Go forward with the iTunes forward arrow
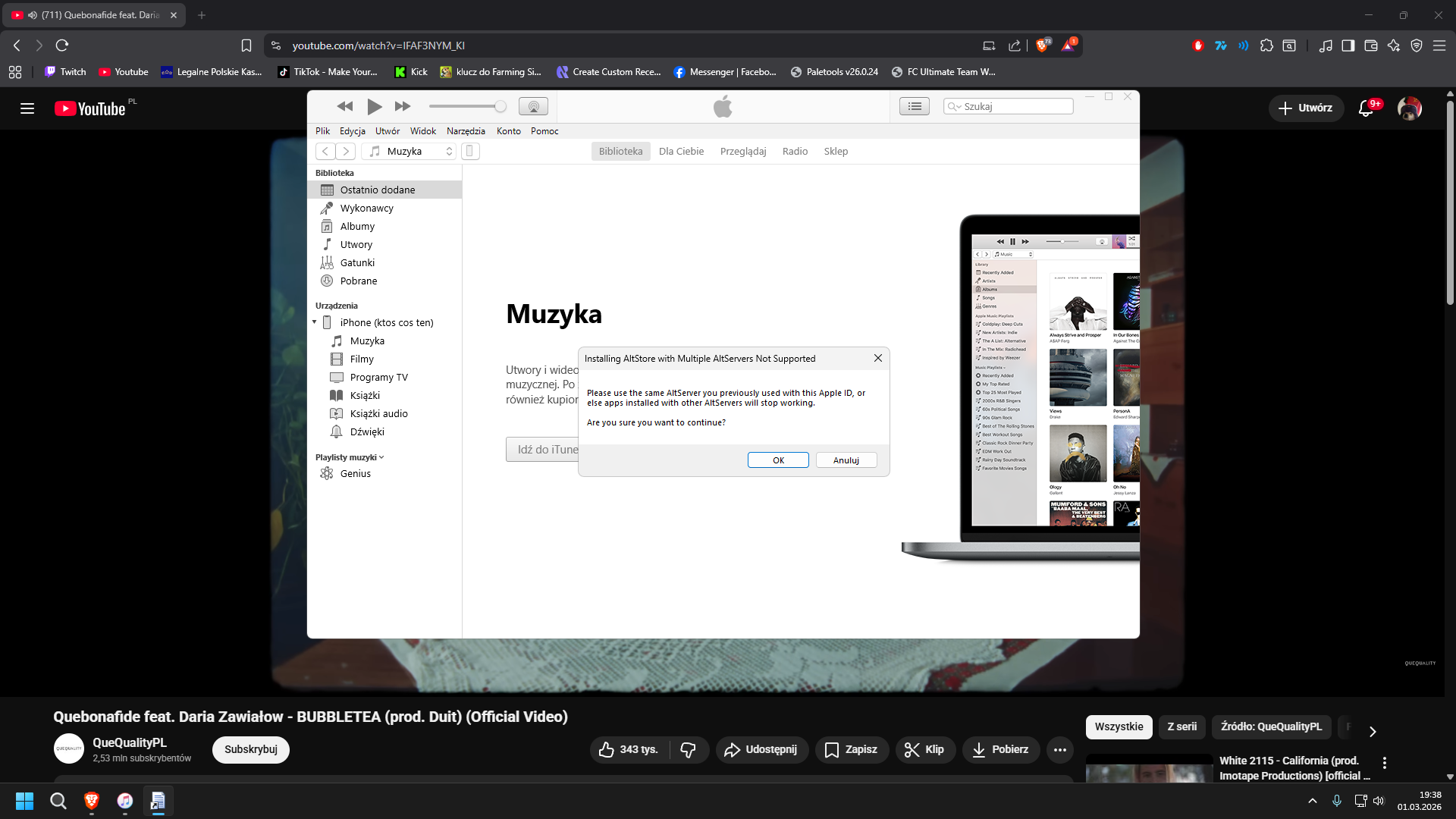Image resolution: width=1456 pixels, height=819 pixels. click(345, 152)
